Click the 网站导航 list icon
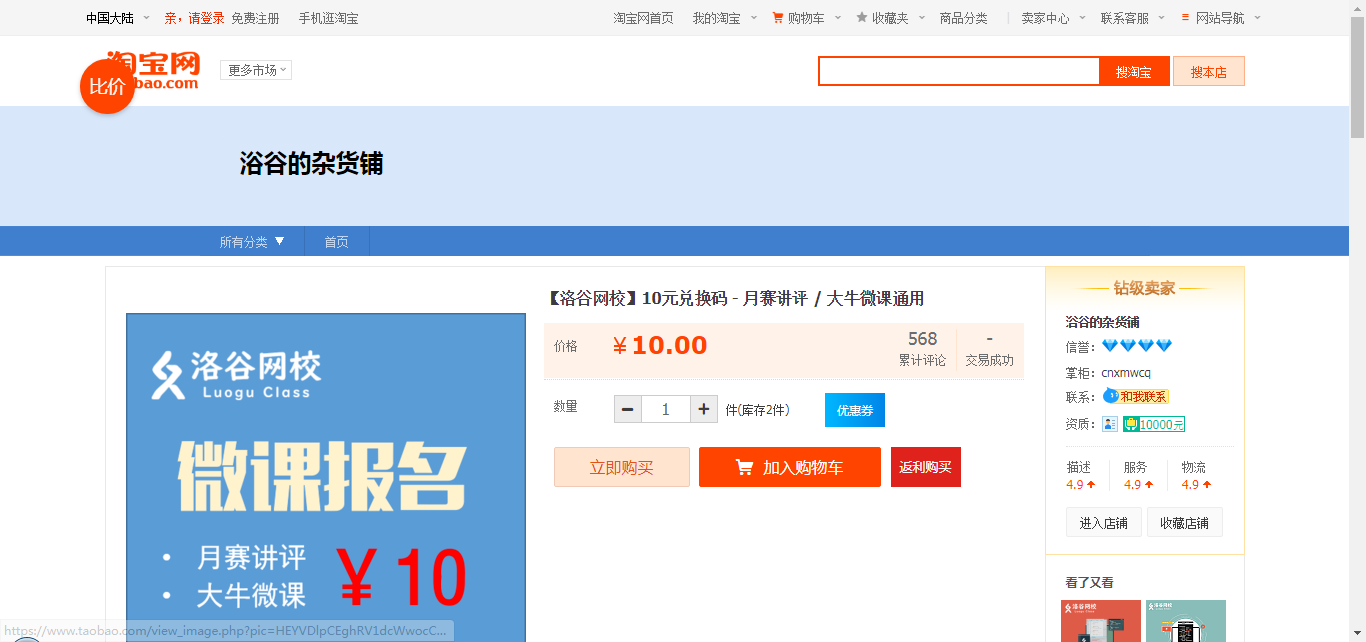This screenshot has height=642, width=1366. tap(1186, 18)
